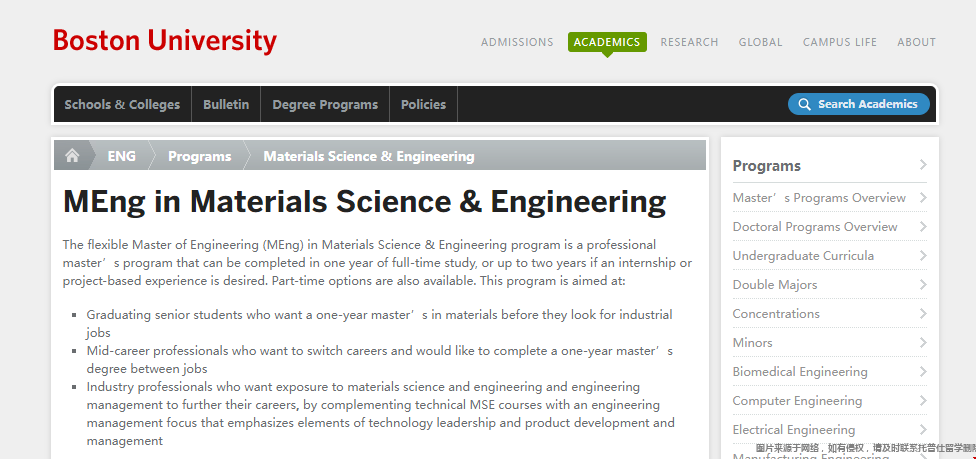
Task: Open the Global navigation item
Action: (x=760, y=42)
